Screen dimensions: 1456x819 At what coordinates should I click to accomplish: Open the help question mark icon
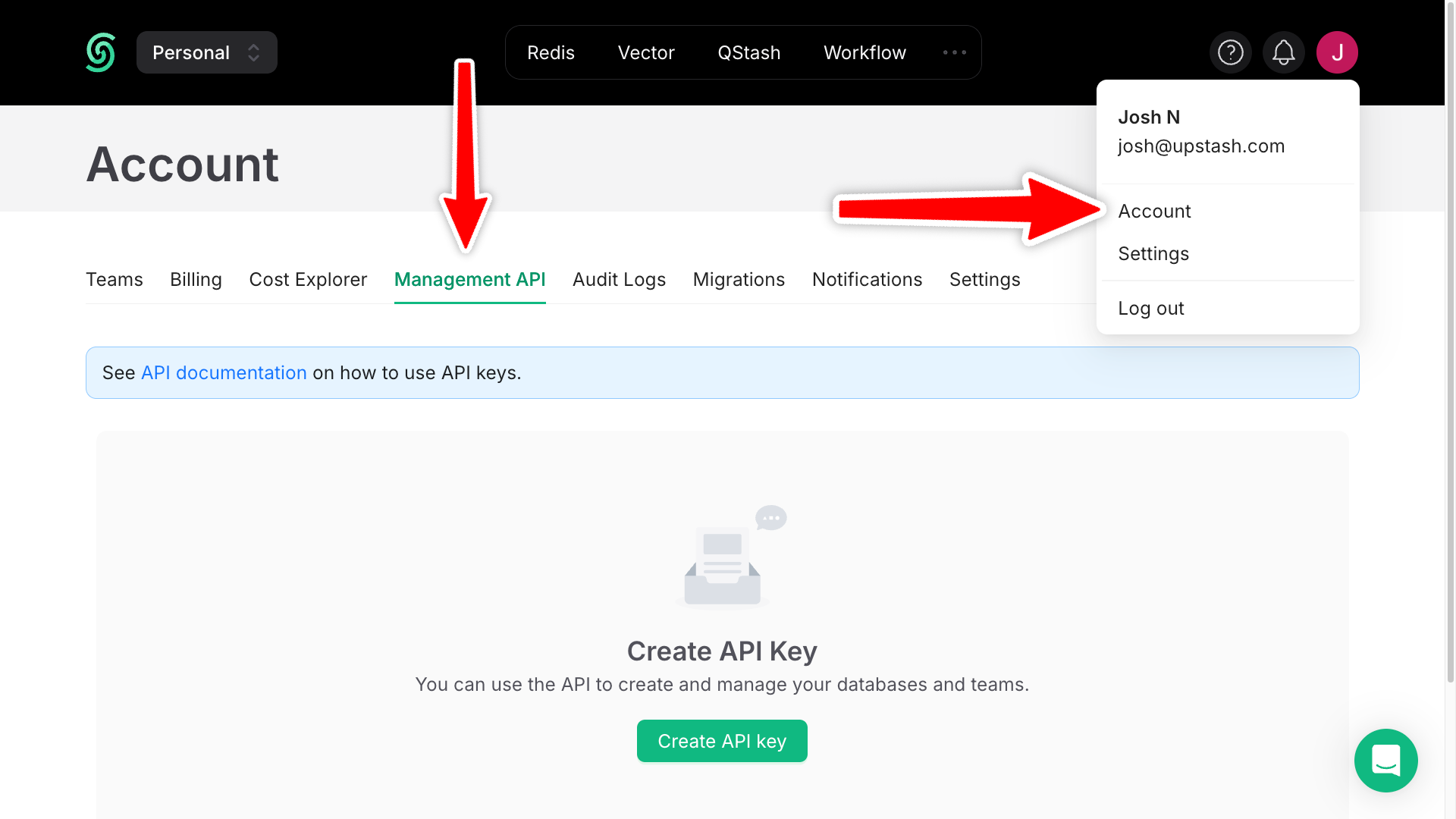(x=1230, y=52)
